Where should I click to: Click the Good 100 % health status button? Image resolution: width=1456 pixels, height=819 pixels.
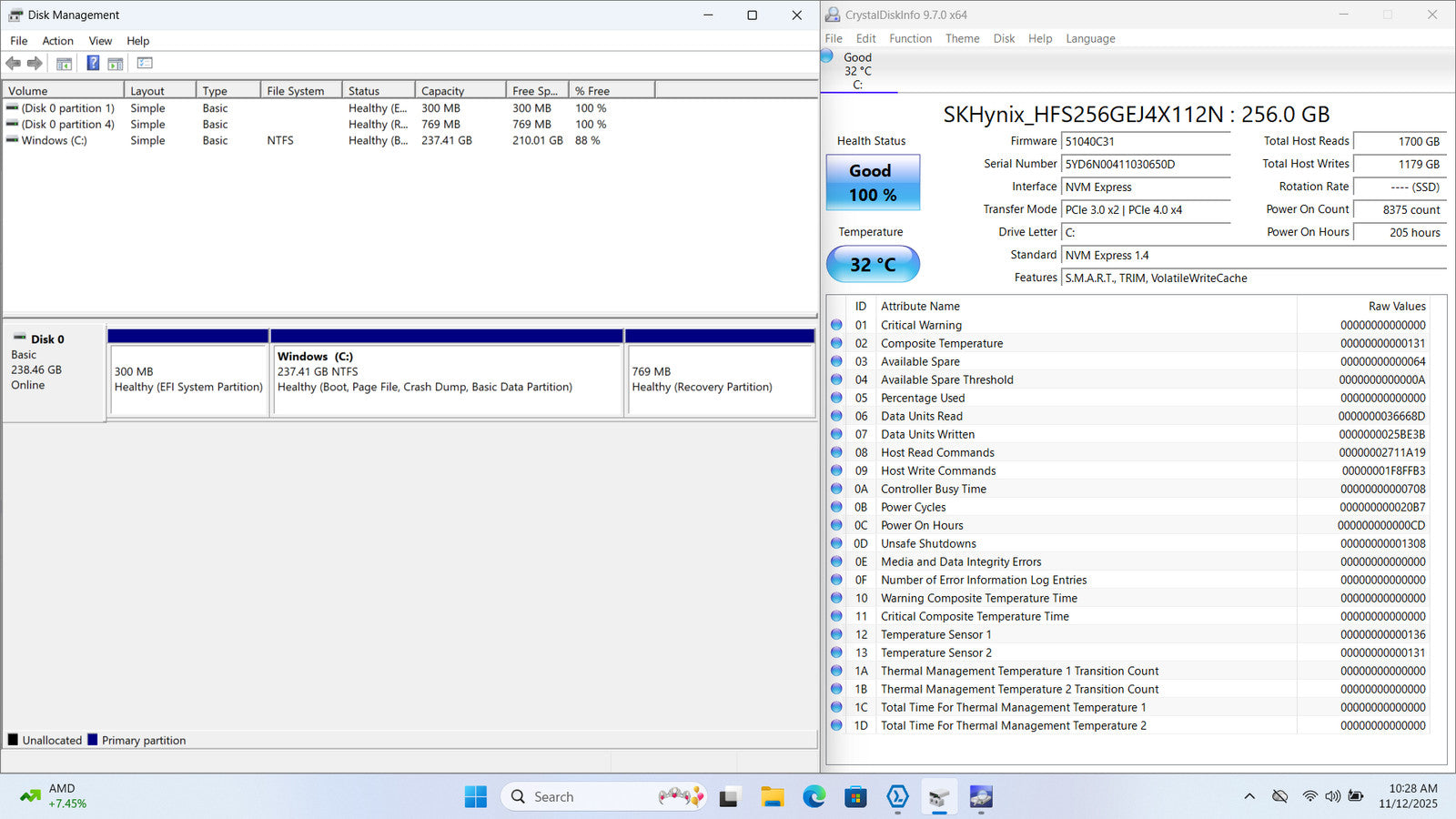coord(873,183)
